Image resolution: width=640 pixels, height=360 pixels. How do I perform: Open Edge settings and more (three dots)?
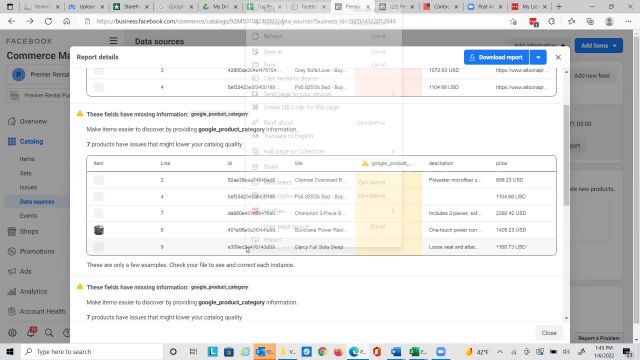coord(628,21)
